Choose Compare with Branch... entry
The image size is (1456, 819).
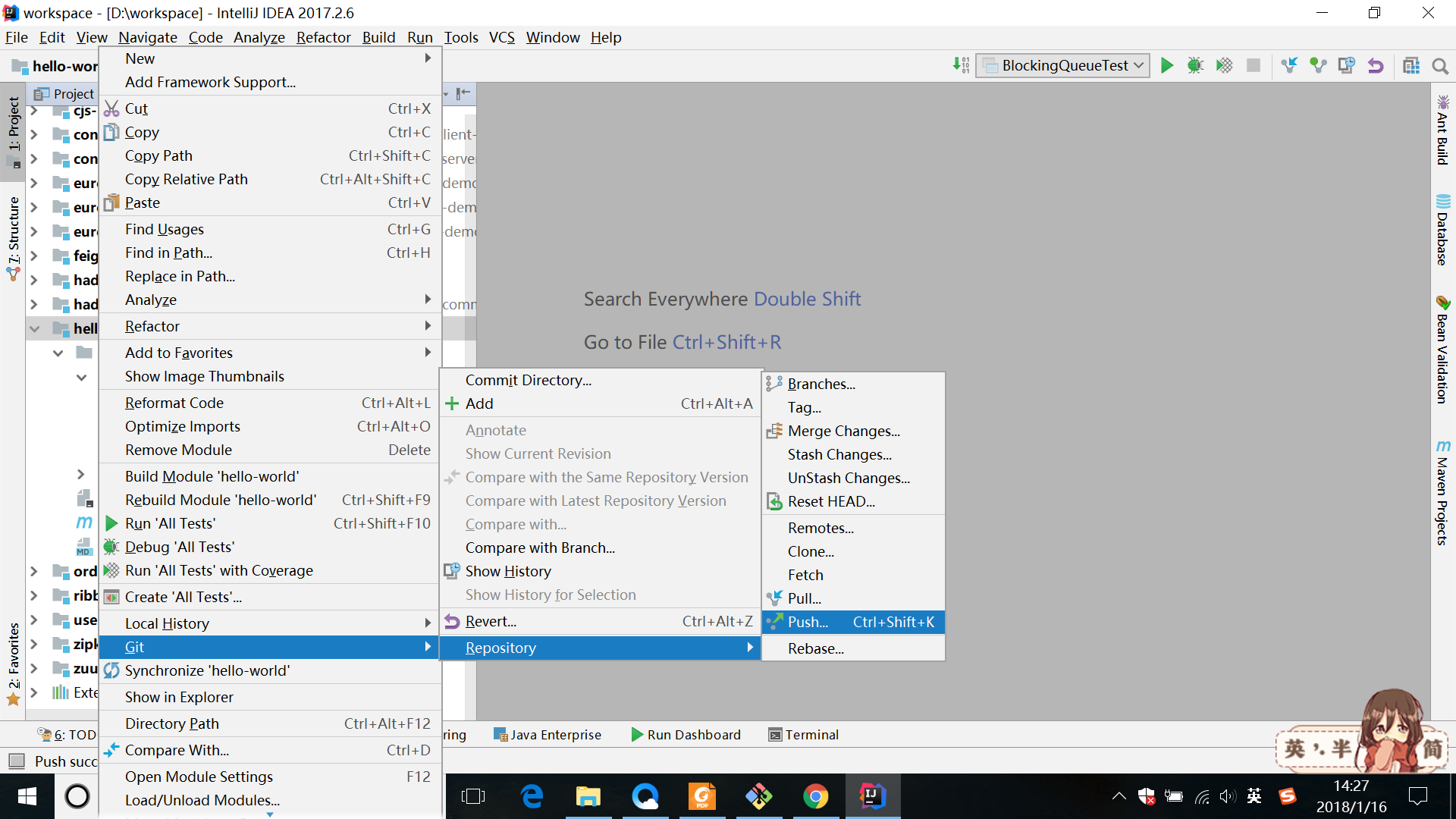click(x=600, y=548)
